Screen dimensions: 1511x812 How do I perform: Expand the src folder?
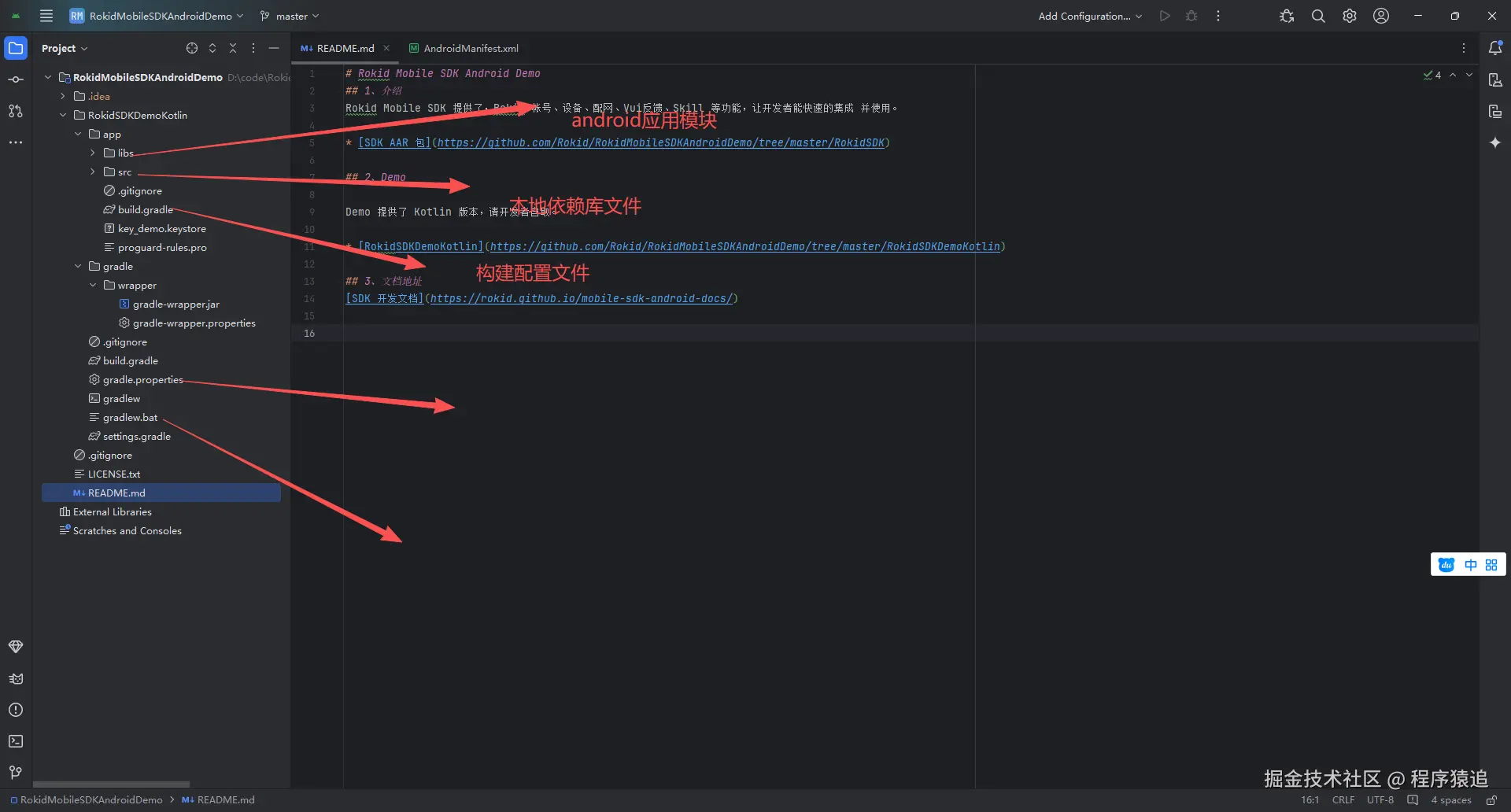click(x=93, y=172)
